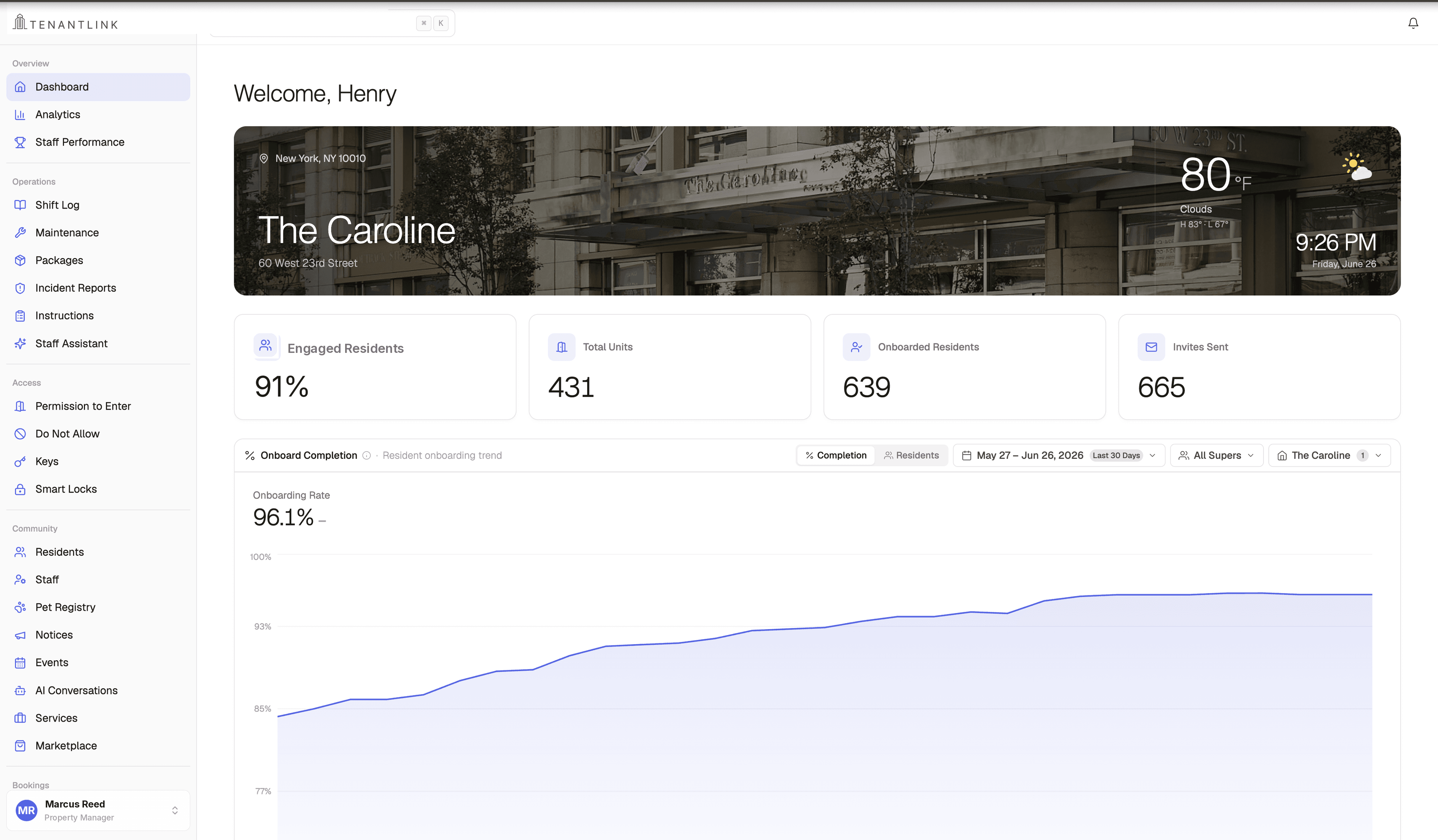This screenshot has width=1438, height=840.
Task: Click the '9:26 PM' time display
Action: click(1335, 243)
